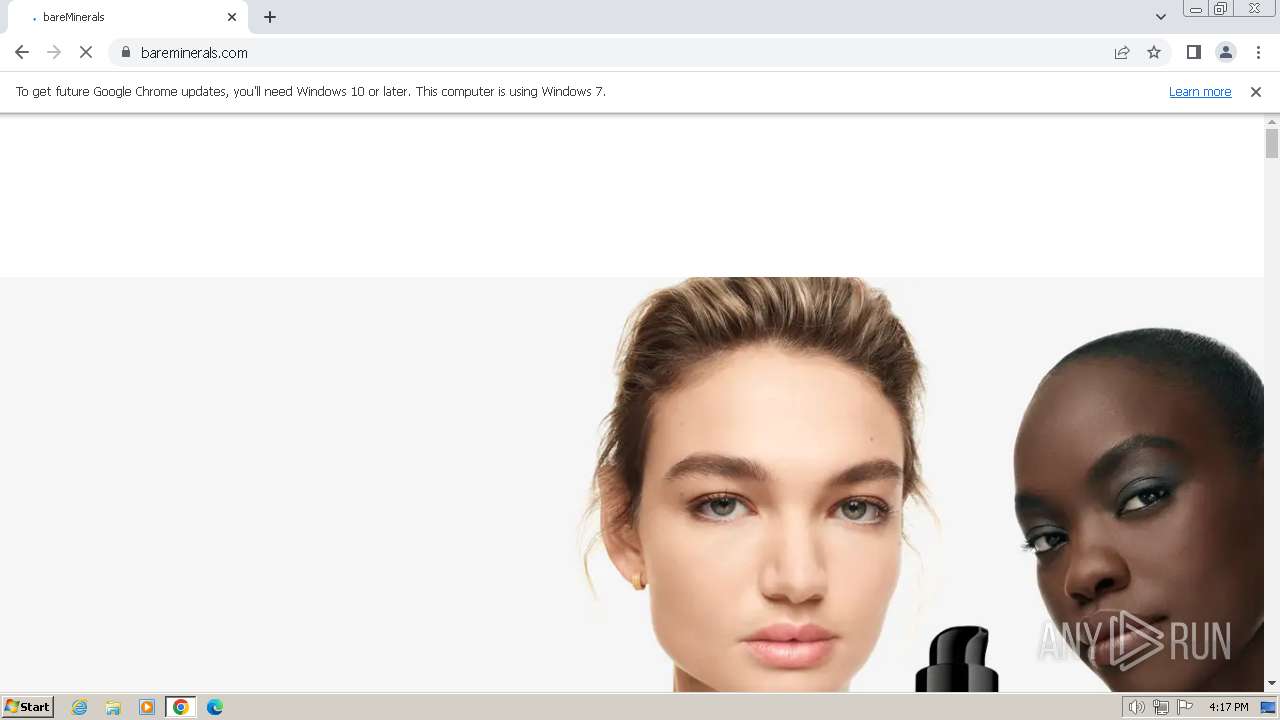This screenshot has height=720, width=1280.
Task: Click the scroll down arrow
Action: (x=1272, y=684)
